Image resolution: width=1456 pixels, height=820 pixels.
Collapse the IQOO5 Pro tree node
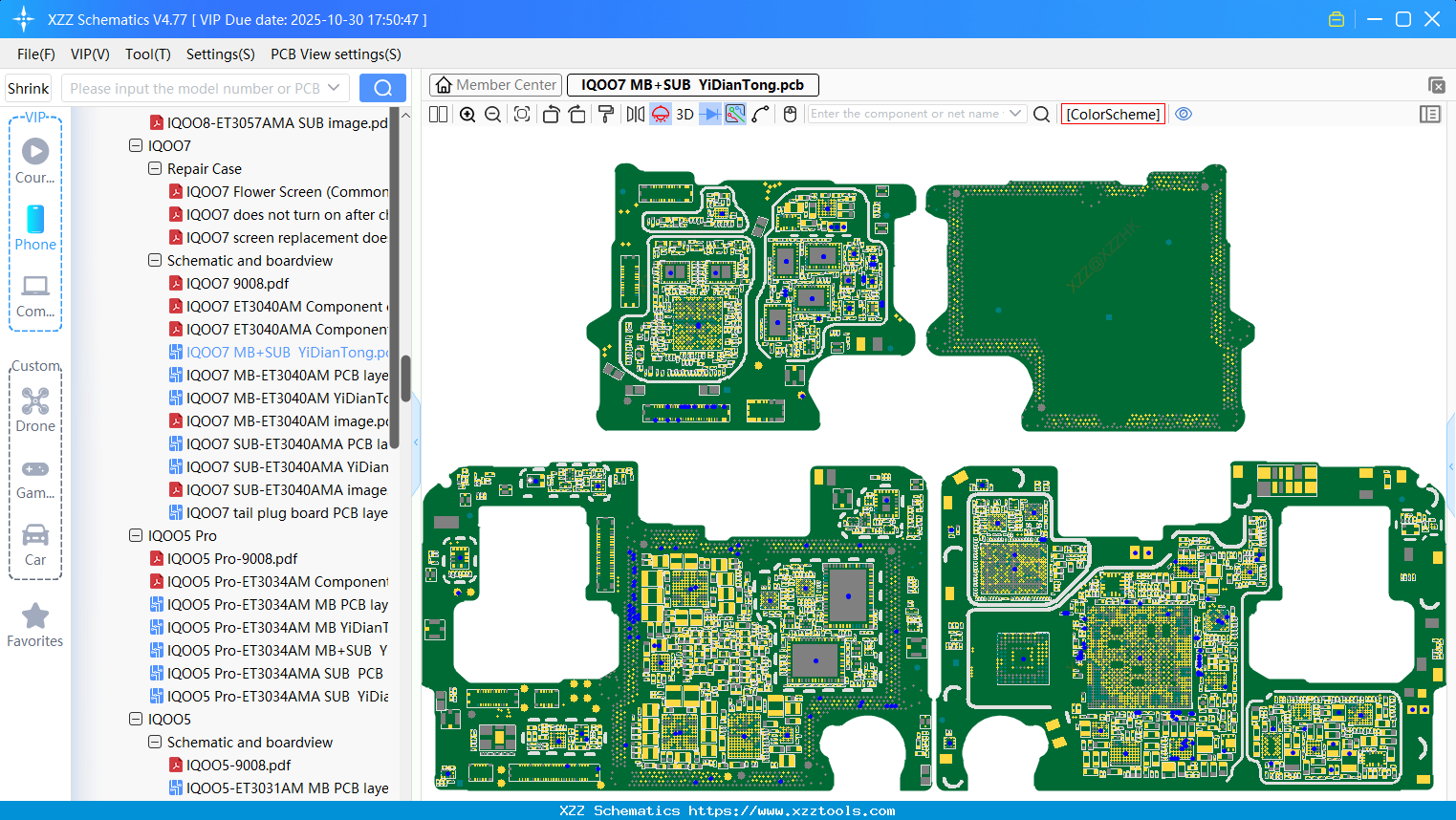[x=136, y=536]
